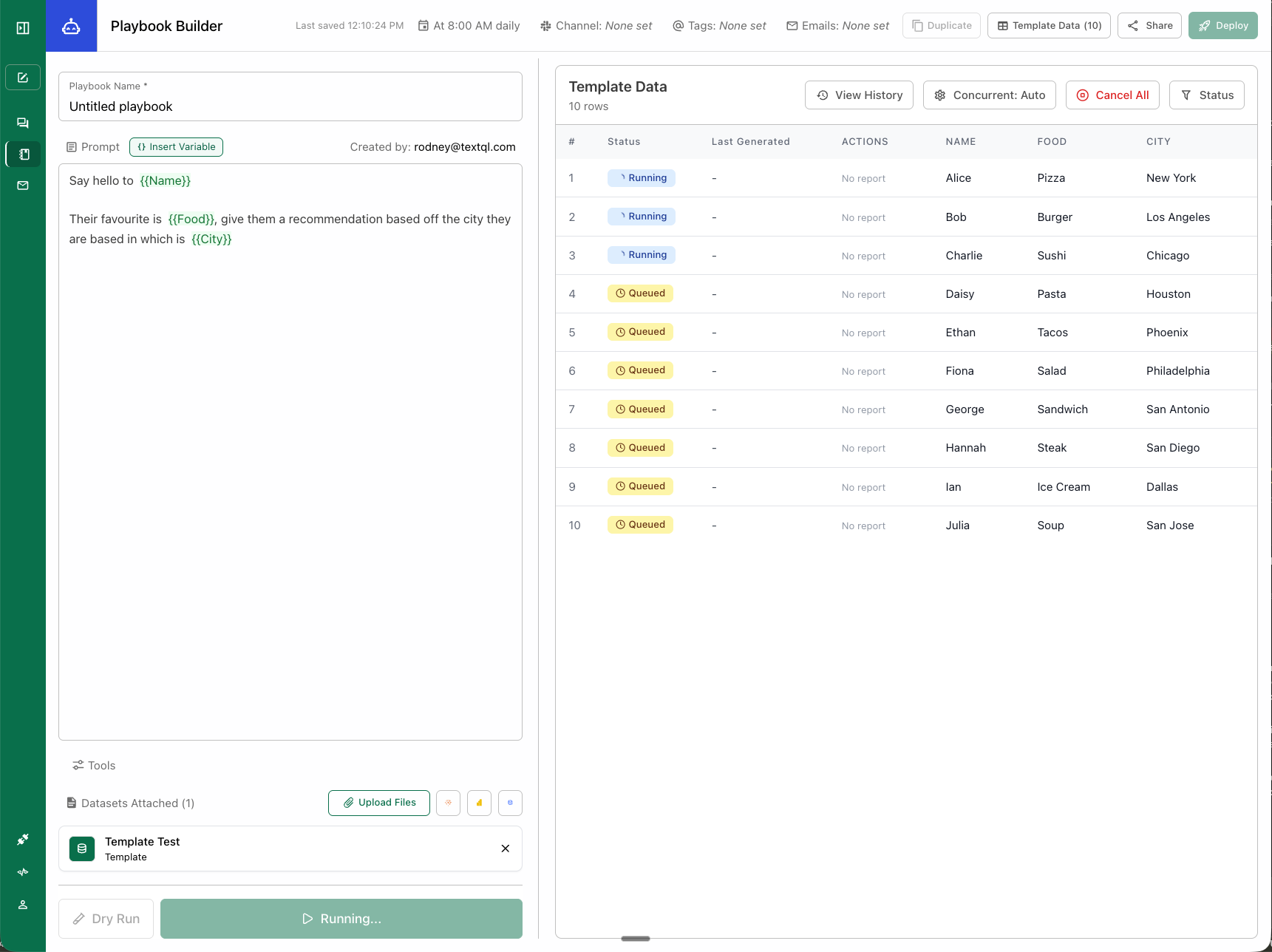Open View History

pyautogui.click(x=859, y=95)
